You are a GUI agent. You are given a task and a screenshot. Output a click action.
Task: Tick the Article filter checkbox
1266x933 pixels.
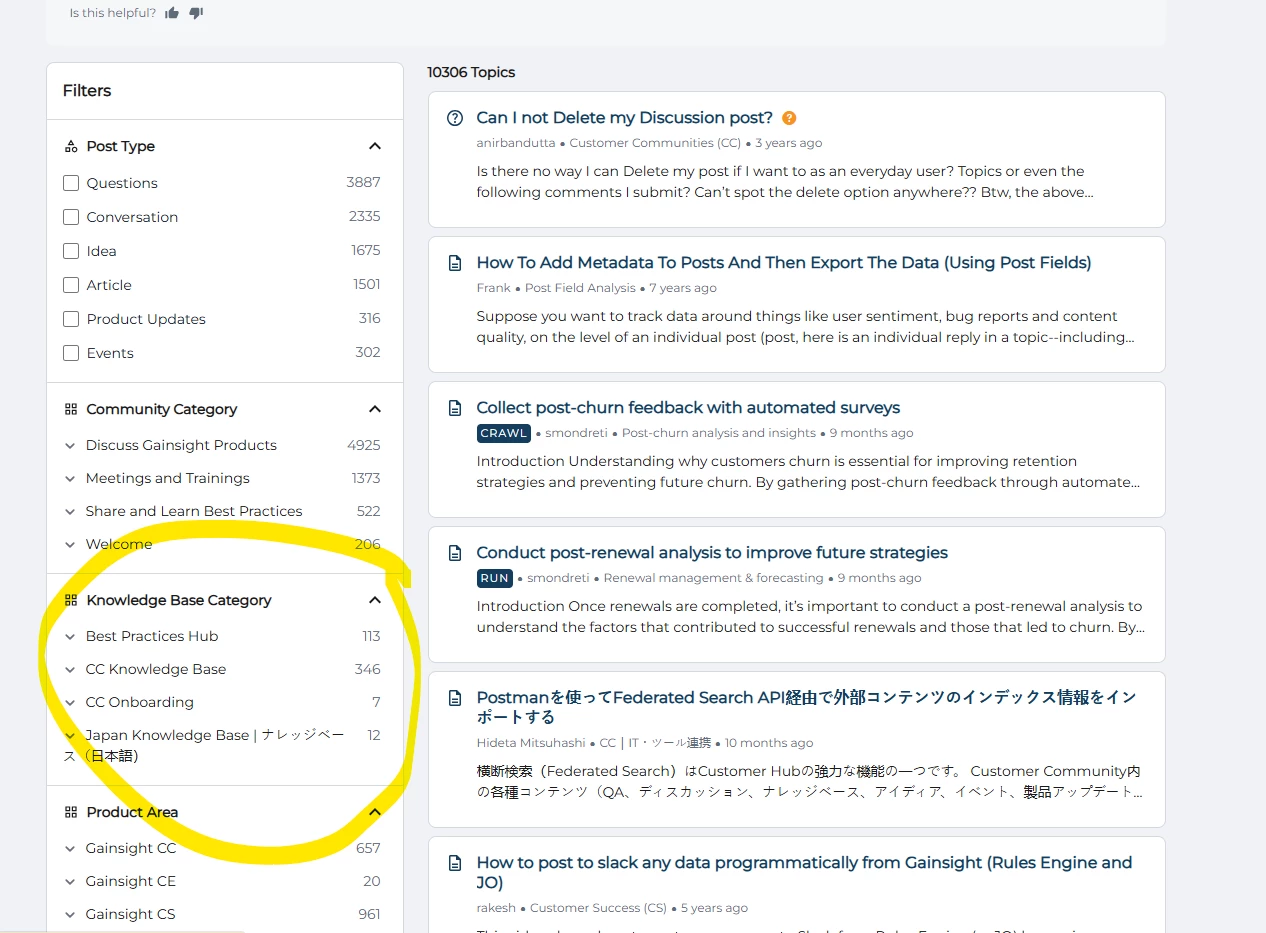coord(71,285)
